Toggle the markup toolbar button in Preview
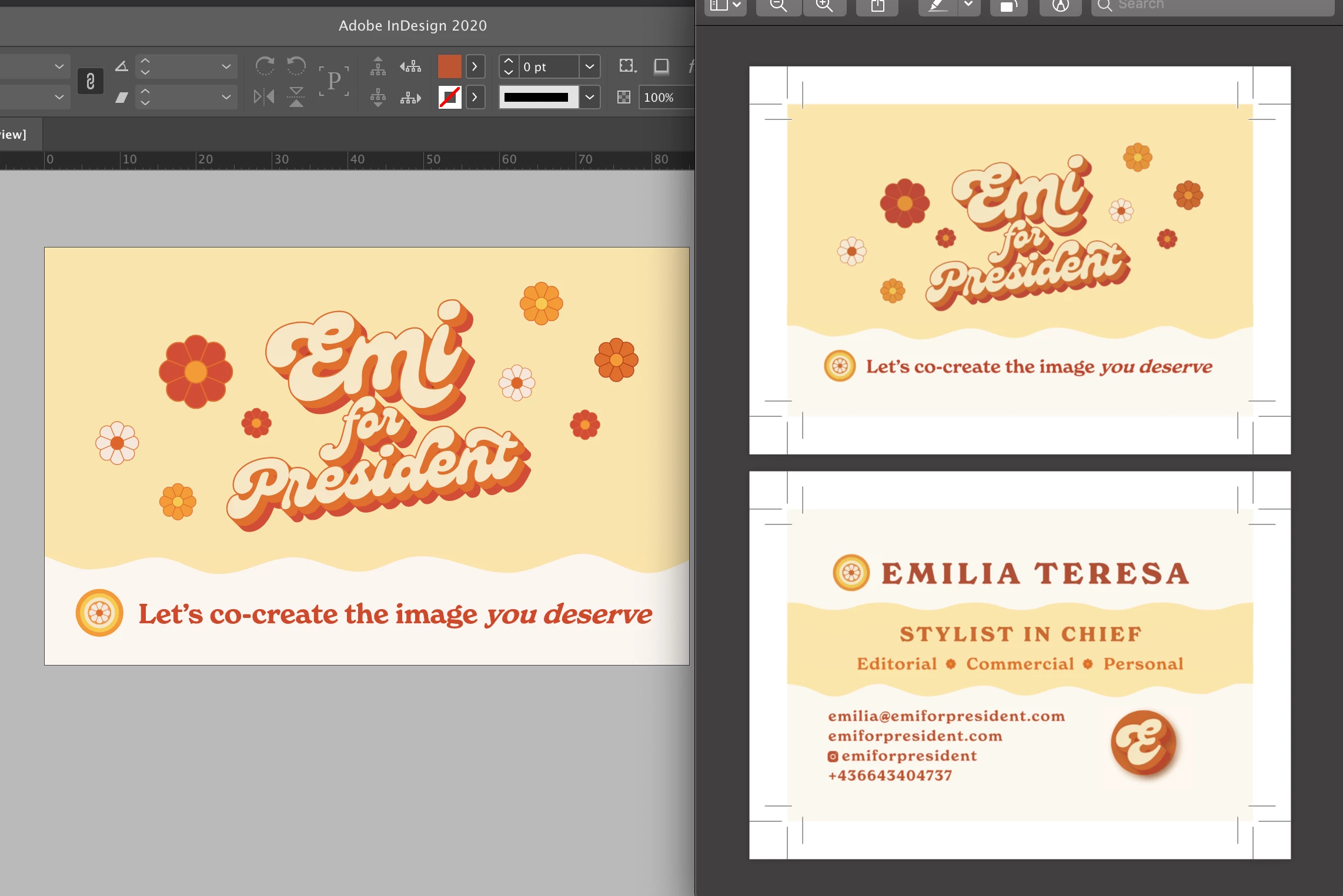Viewport: 1343px width, 896px height. point(1060,6)
